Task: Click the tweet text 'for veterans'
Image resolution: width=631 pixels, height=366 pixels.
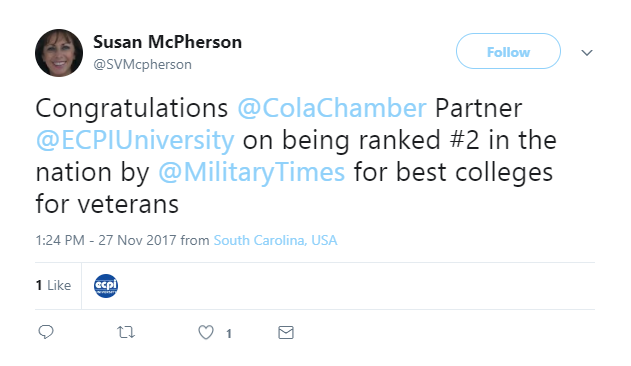Action: click(107, 204)
